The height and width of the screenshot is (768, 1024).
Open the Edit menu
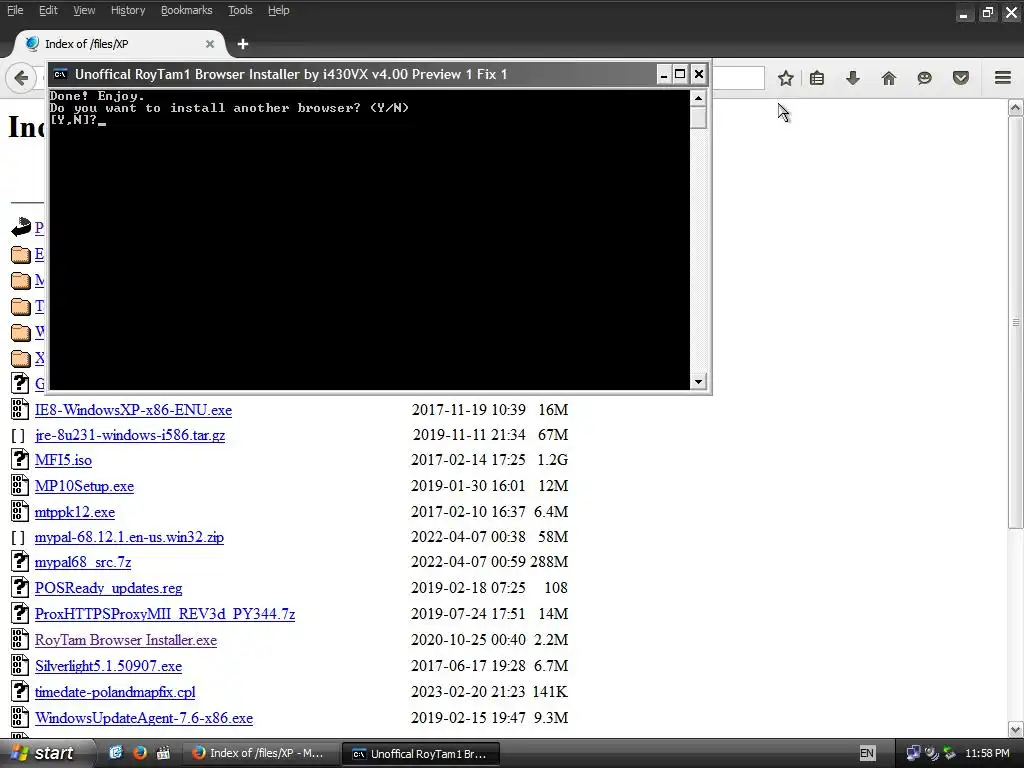coord(48,10)
